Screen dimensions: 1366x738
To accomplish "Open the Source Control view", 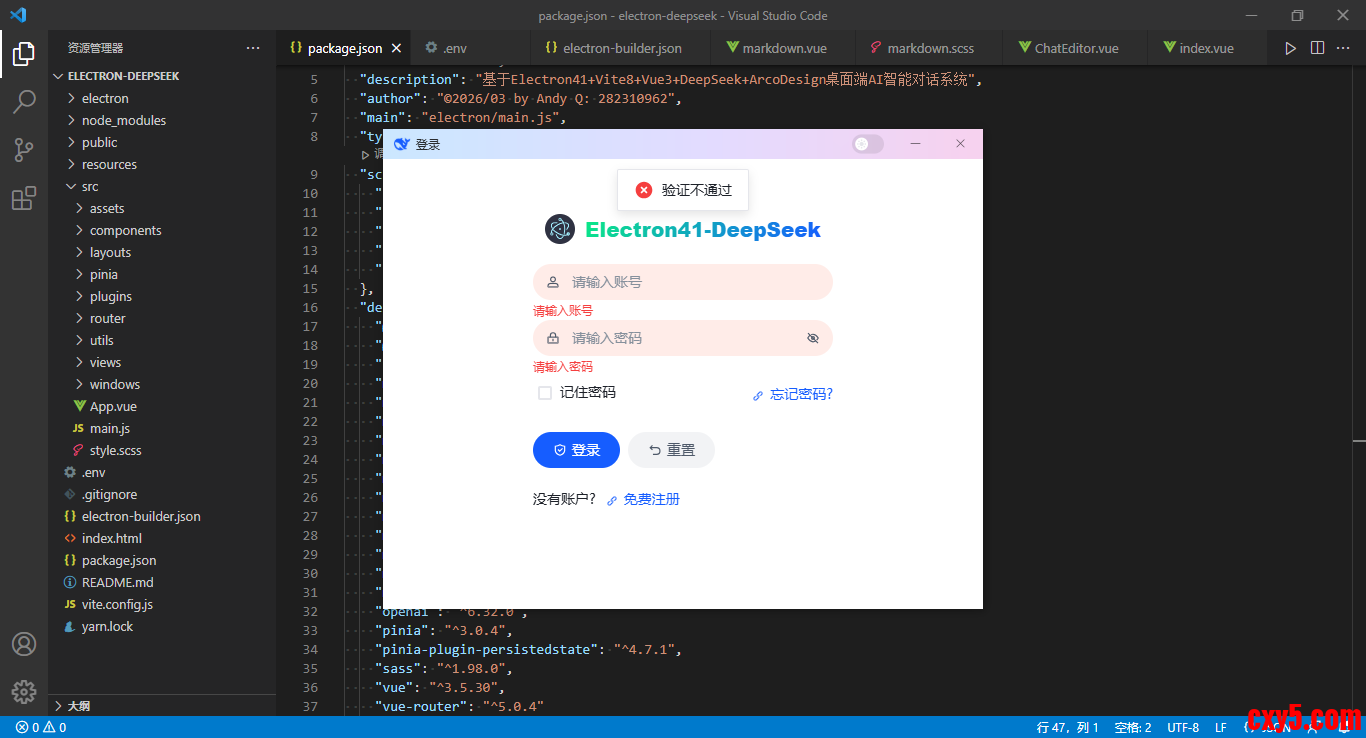I will (24, 150).
